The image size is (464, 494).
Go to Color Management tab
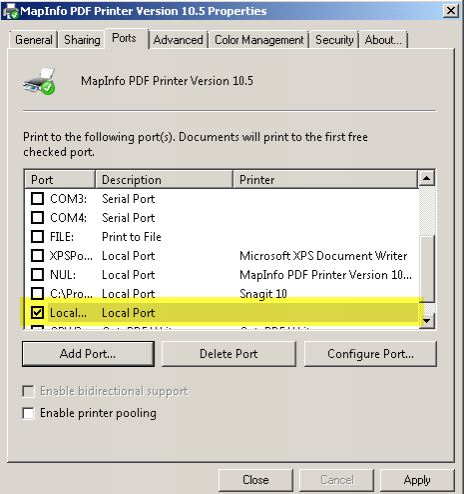pyautogui.click(x=259, y=40)
